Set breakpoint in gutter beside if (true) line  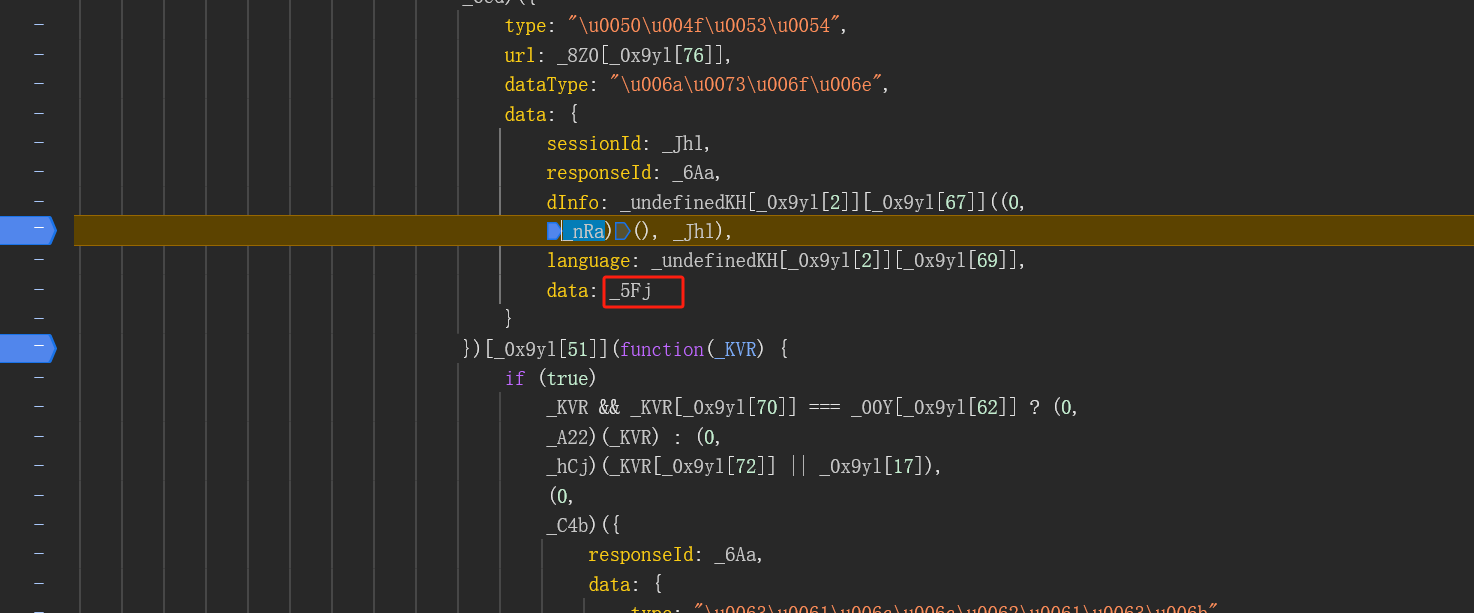click(39, 378)
